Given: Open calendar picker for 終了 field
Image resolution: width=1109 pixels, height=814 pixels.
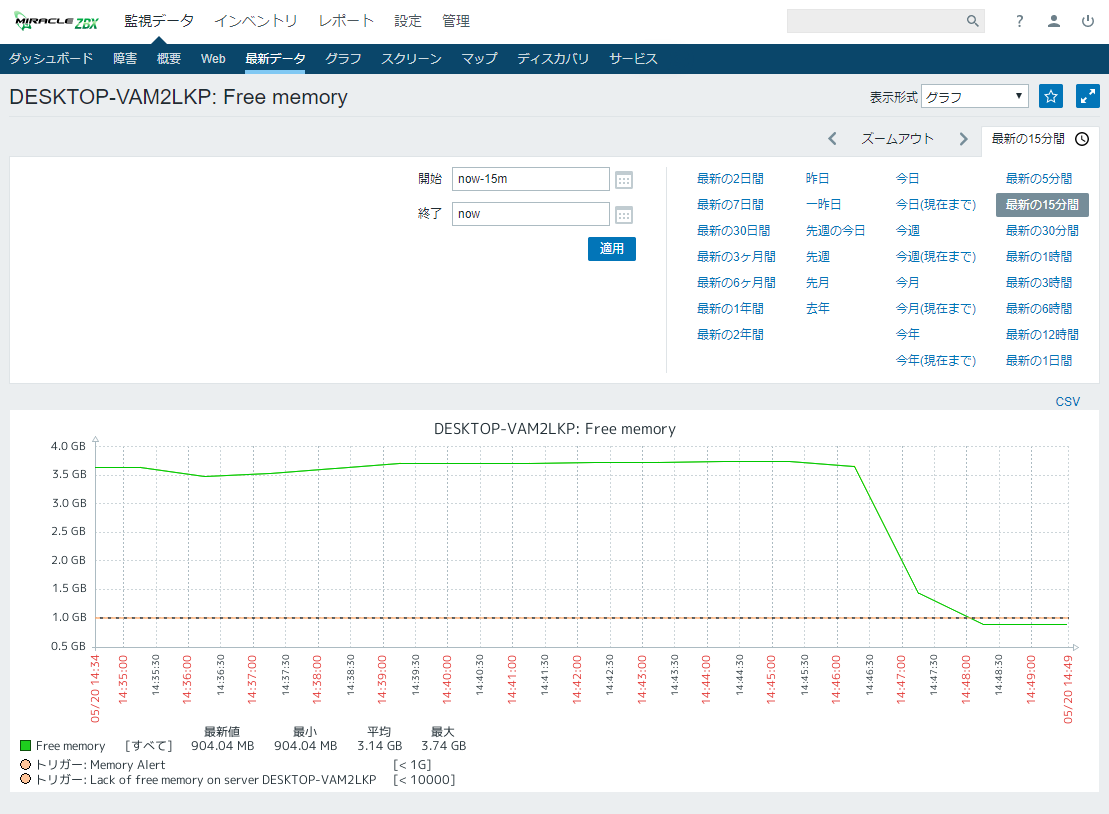Looking at the screenshot, I should point(624,214).
